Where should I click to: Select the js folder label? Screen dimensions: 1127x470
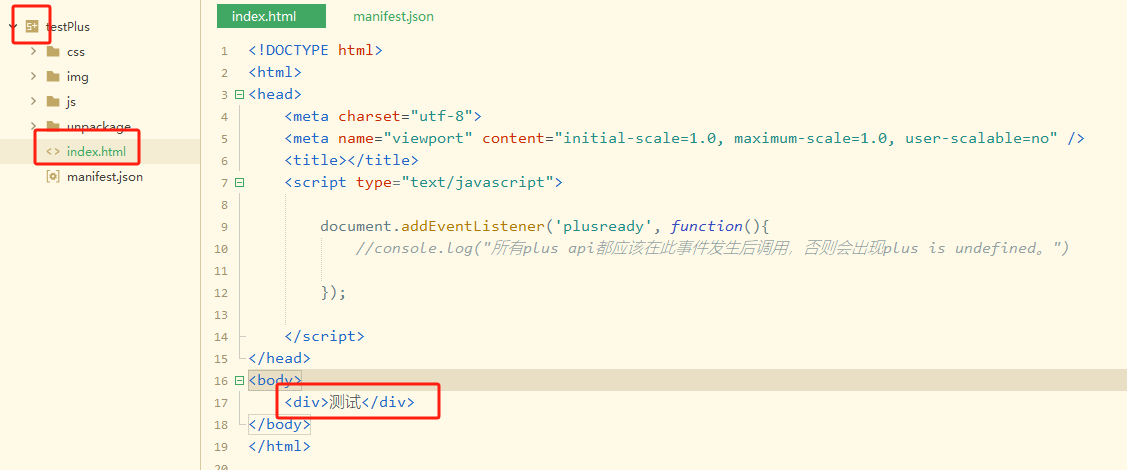71,102
